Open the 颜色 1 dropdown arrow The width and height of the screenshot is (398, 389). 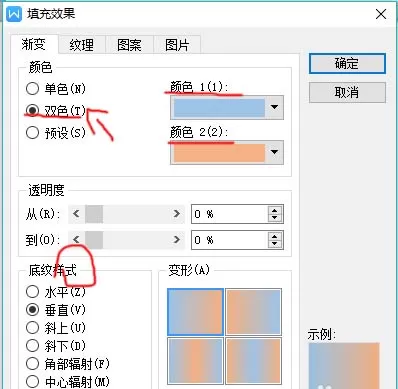274,107
